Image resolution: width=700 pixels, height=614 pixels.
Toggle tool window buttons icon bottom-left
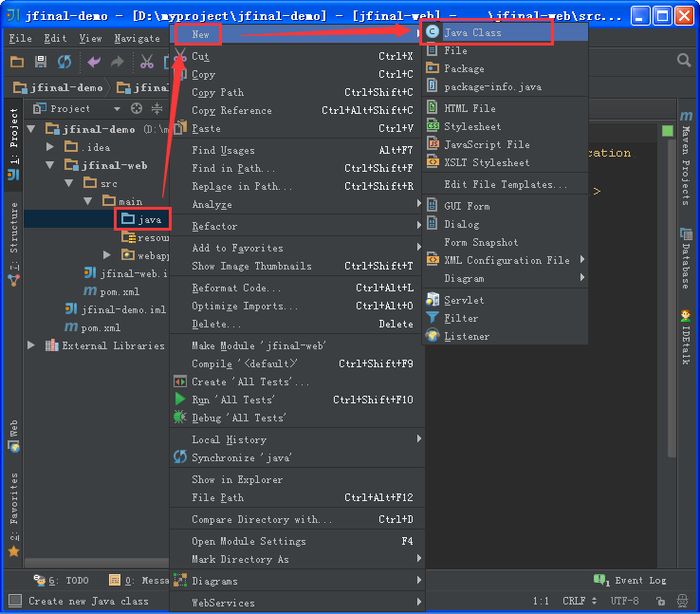click(15, 601)
